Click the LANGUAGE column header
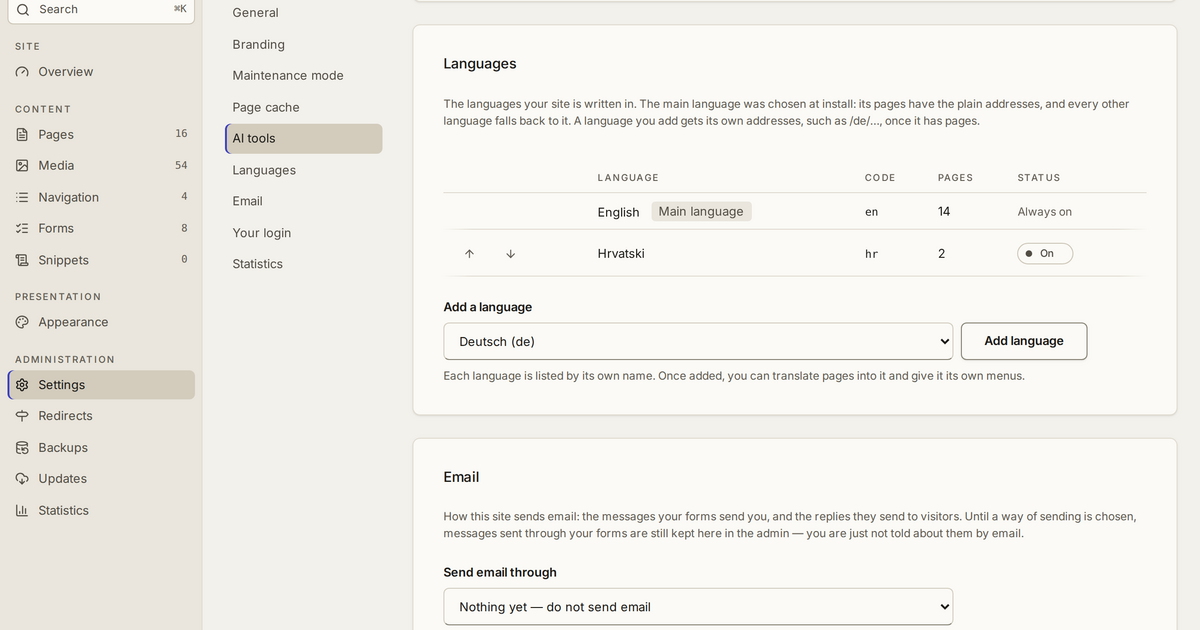This screenshot has width=1200, height=630. 628,178
